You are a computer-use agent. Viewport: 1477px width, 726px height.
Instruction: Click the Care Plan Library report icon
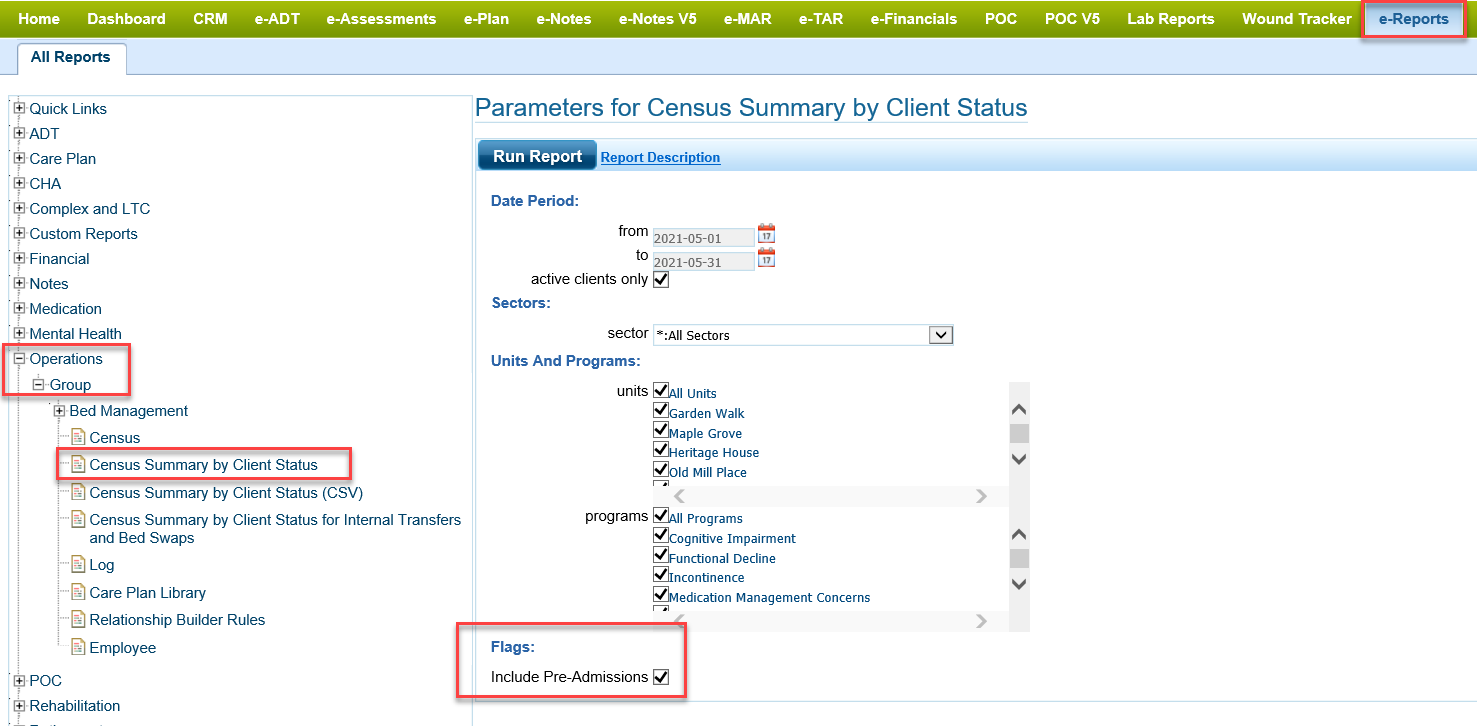pos(78,593)
